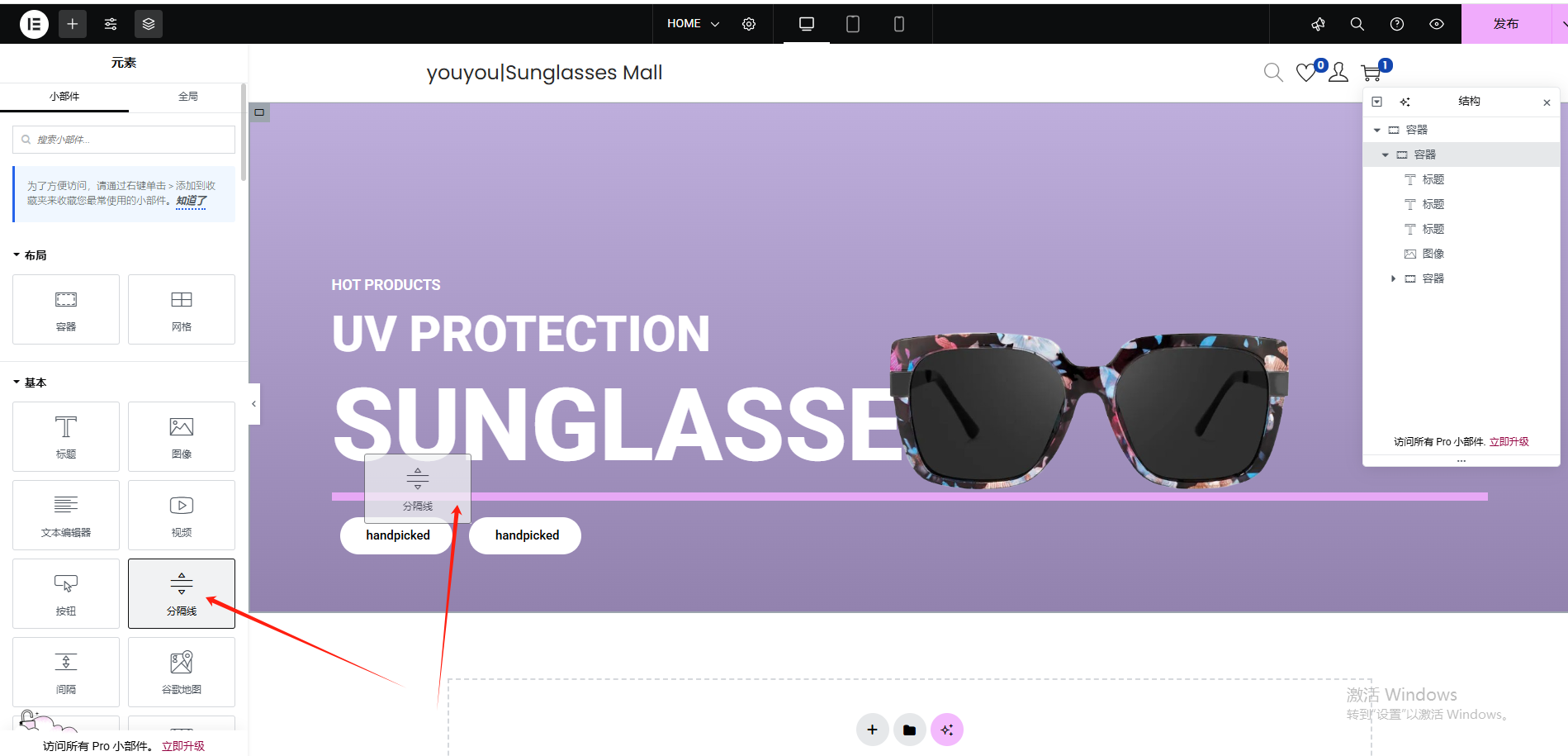1568x756 pixels.
Task: Switch to desktop preview mode
Action: click(x=807, y=24)
